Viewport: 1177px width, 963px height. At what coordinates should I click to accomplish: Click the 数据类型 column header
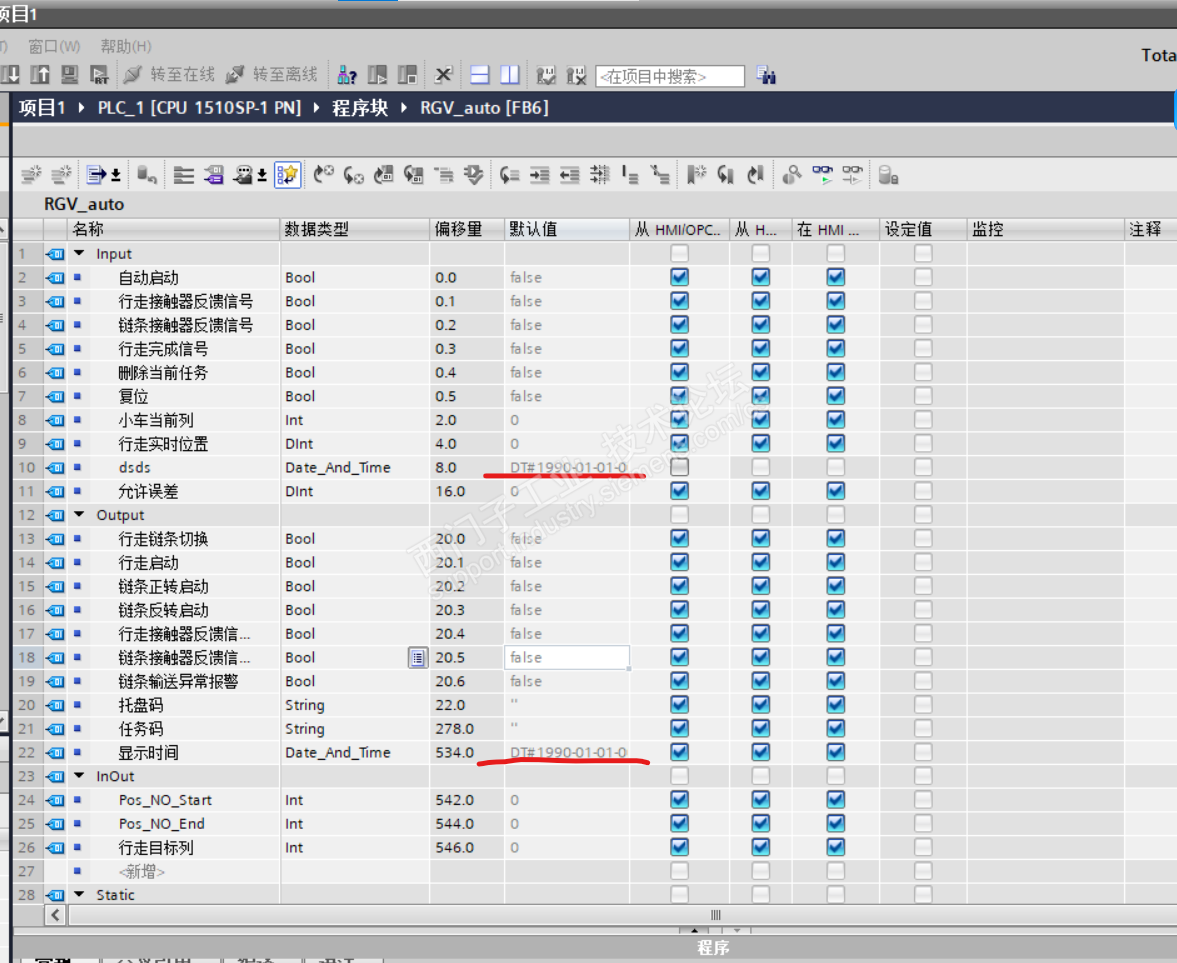pos(354,230)
